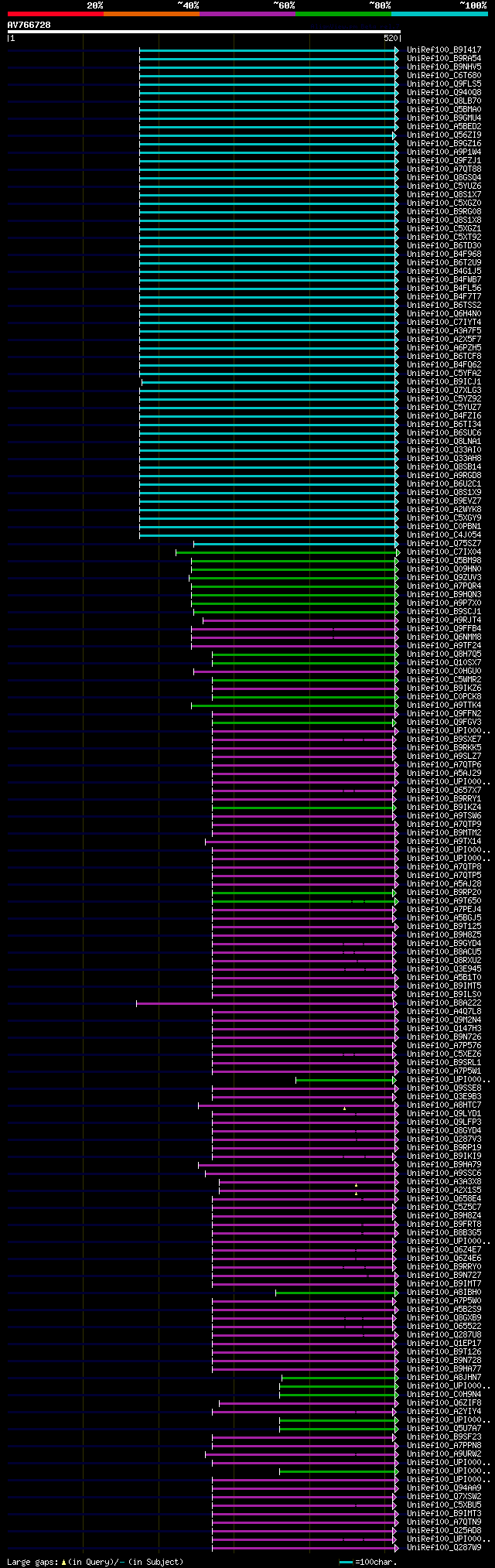Select hit label UniRef100_A9TX14
This screenshot has width=495, height=1568.
tap(444, 841)
